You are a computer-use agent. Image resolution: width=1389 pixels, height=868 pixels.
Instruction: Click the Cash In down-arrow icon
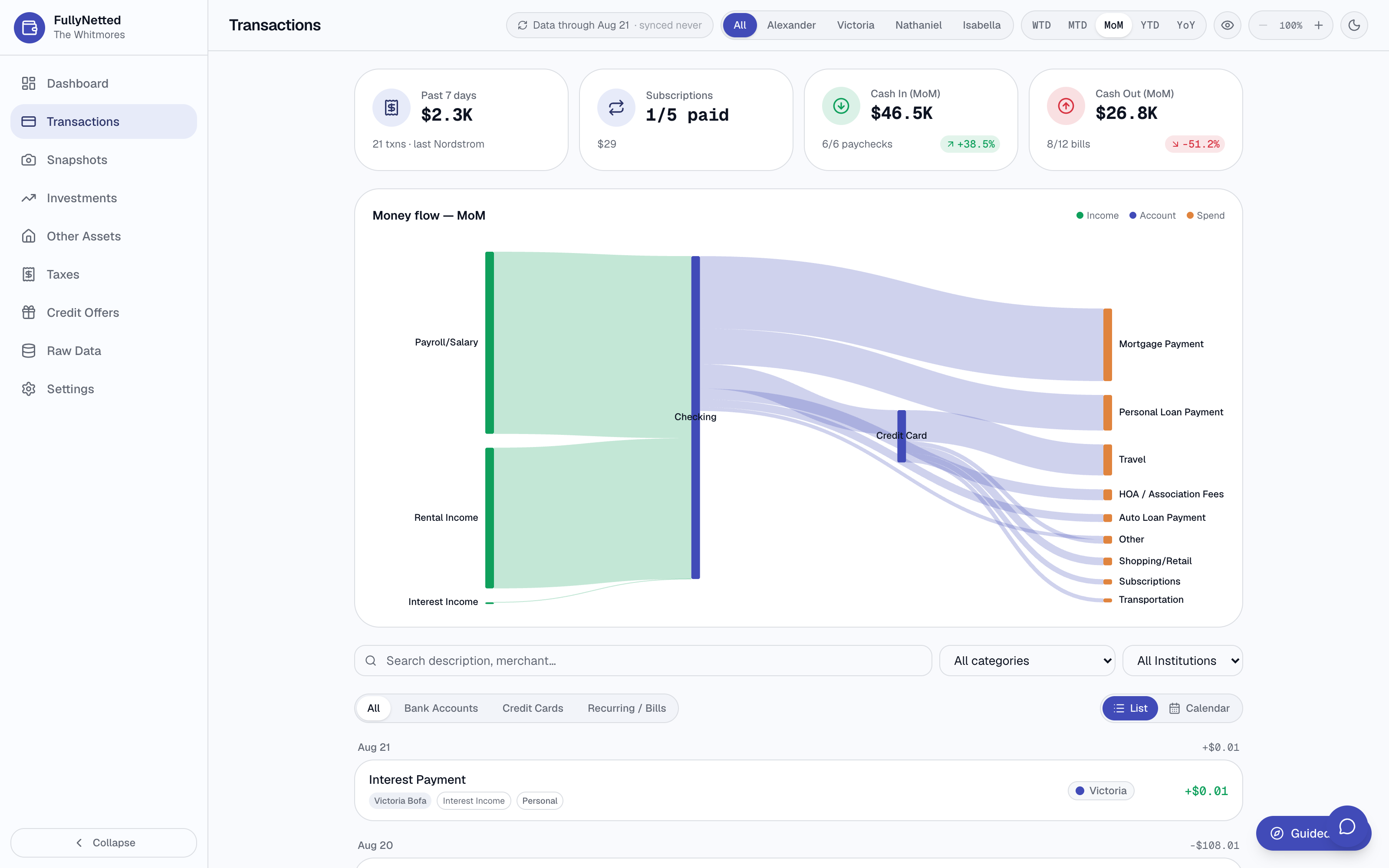841,105
